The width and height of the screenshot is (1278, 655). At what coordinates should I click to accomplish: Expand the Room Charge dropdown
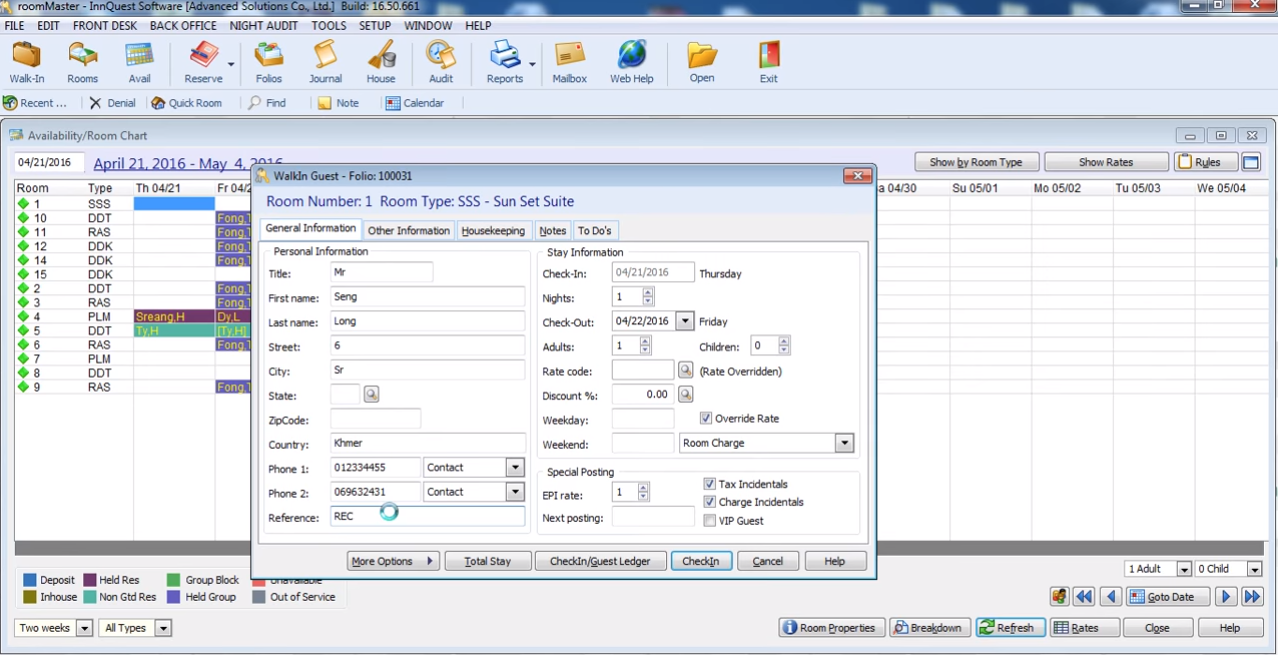tap(844, 443)
